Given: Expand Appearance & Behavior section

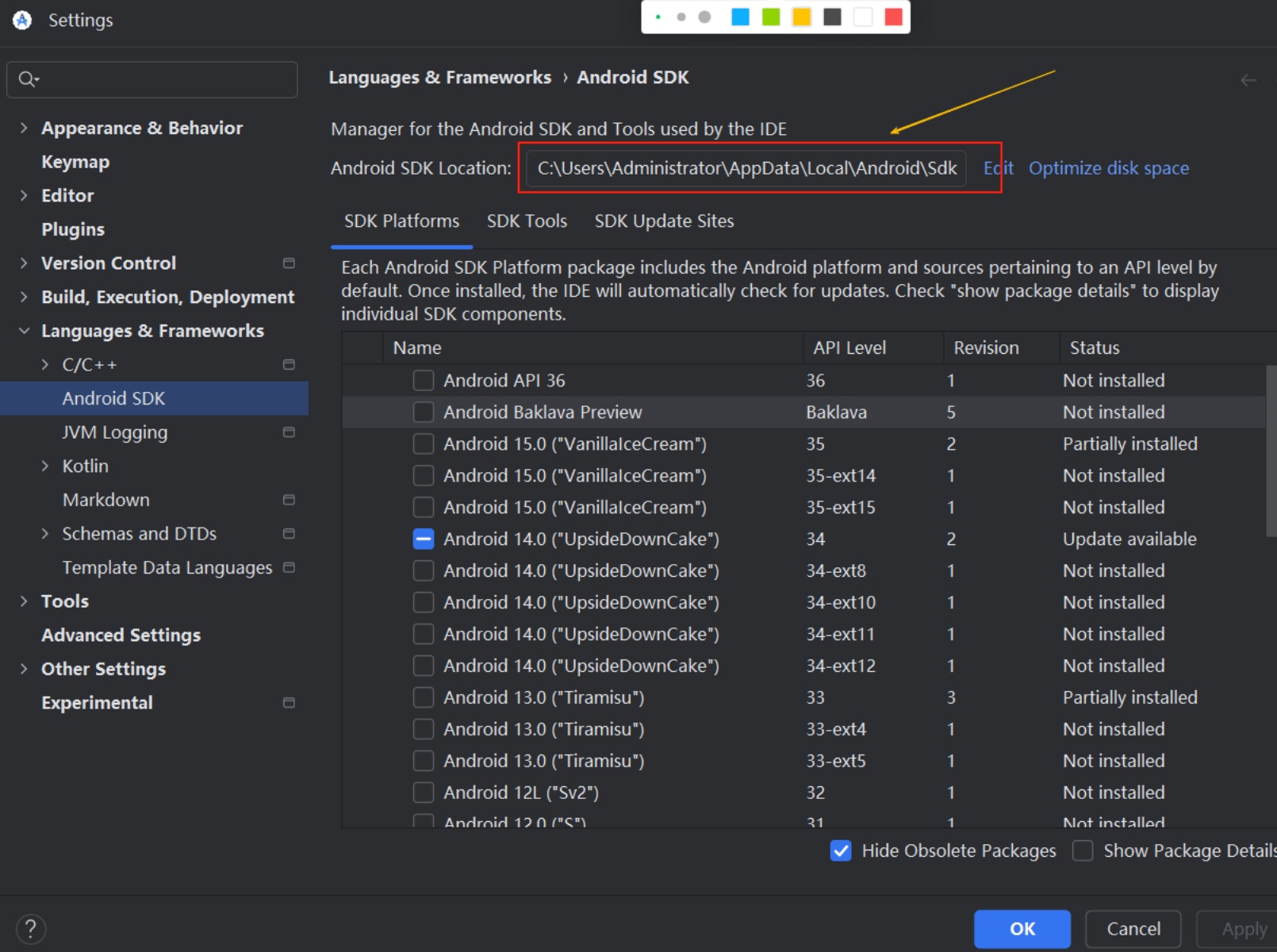Looking at the screenshot, I should coord(24,128).
